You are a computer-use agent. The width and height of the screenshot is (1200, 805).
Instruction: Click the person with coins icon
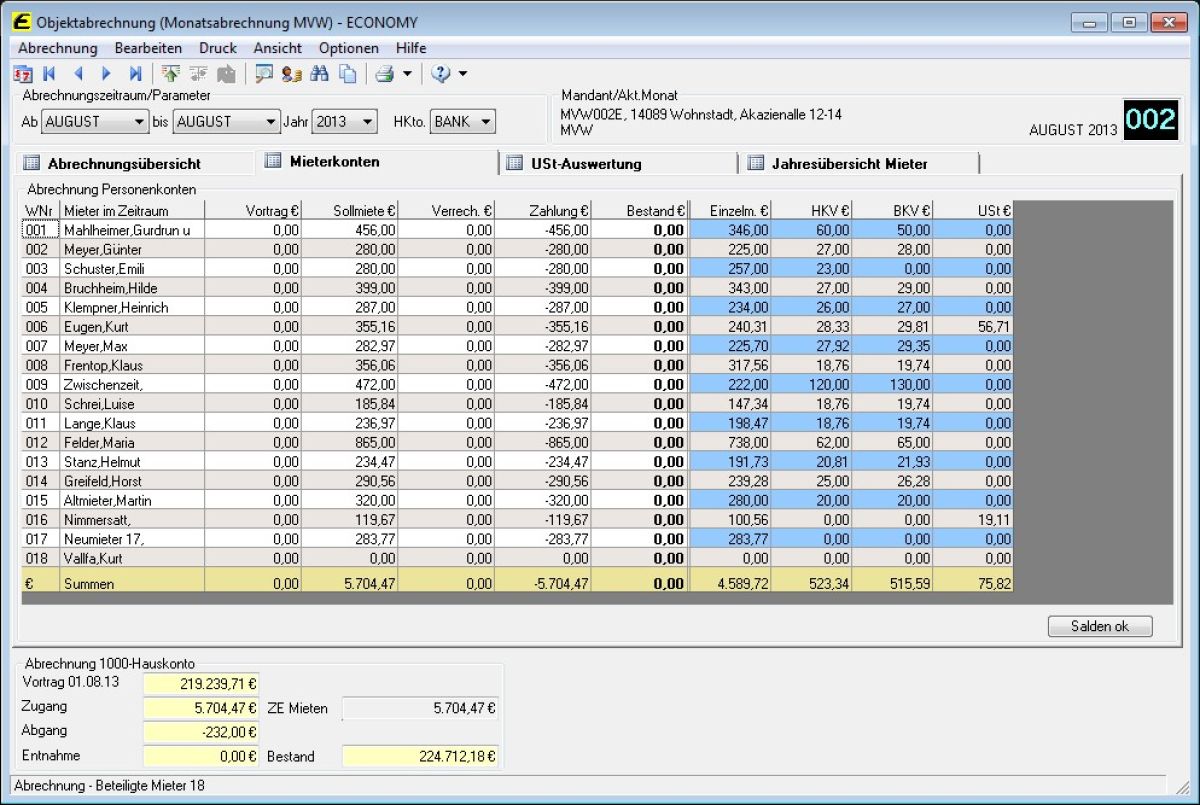(x=291, y=73)
